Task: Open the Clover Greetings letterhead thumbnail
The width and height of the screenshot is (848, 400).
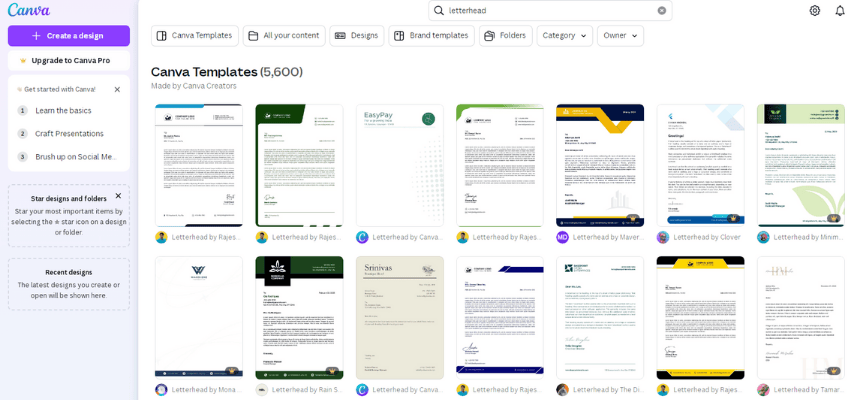Action: click(x=701, y=165)
